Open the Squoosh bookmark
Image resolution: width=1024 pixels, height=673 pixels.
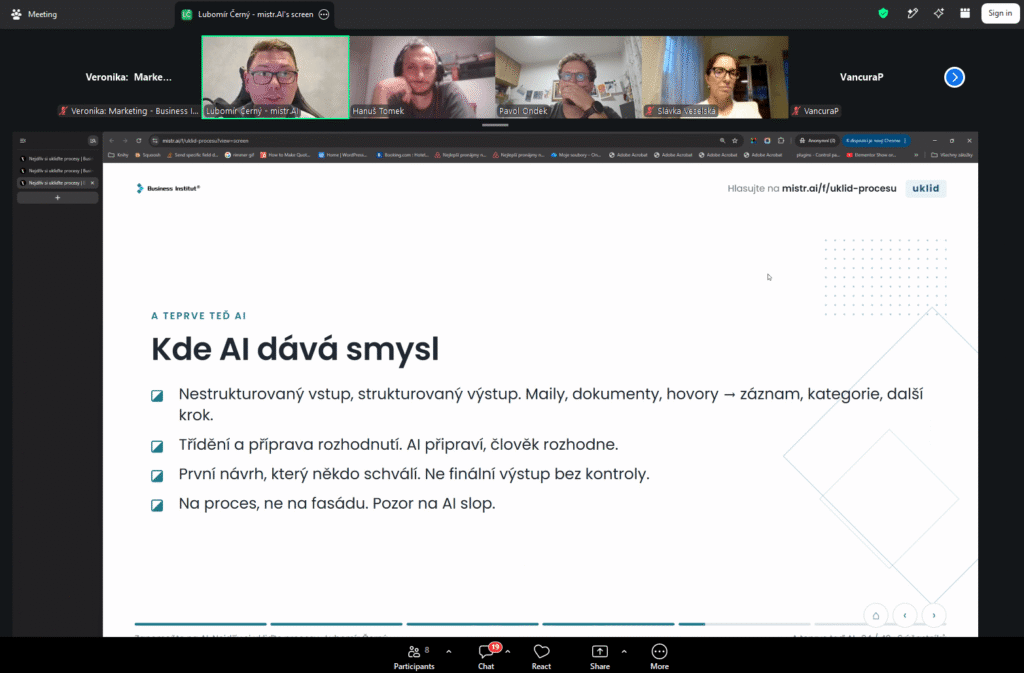point(147,155)
